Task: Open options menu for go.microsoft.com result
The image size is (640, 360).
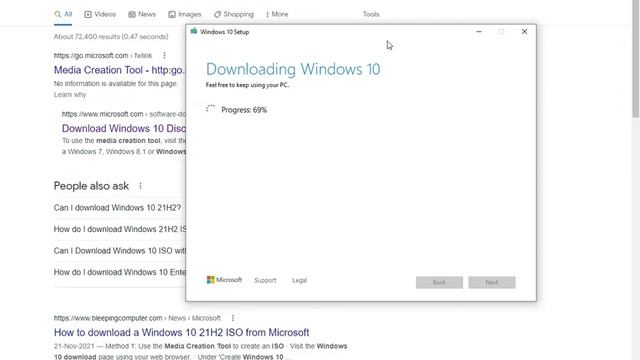Action: point(164,56)
